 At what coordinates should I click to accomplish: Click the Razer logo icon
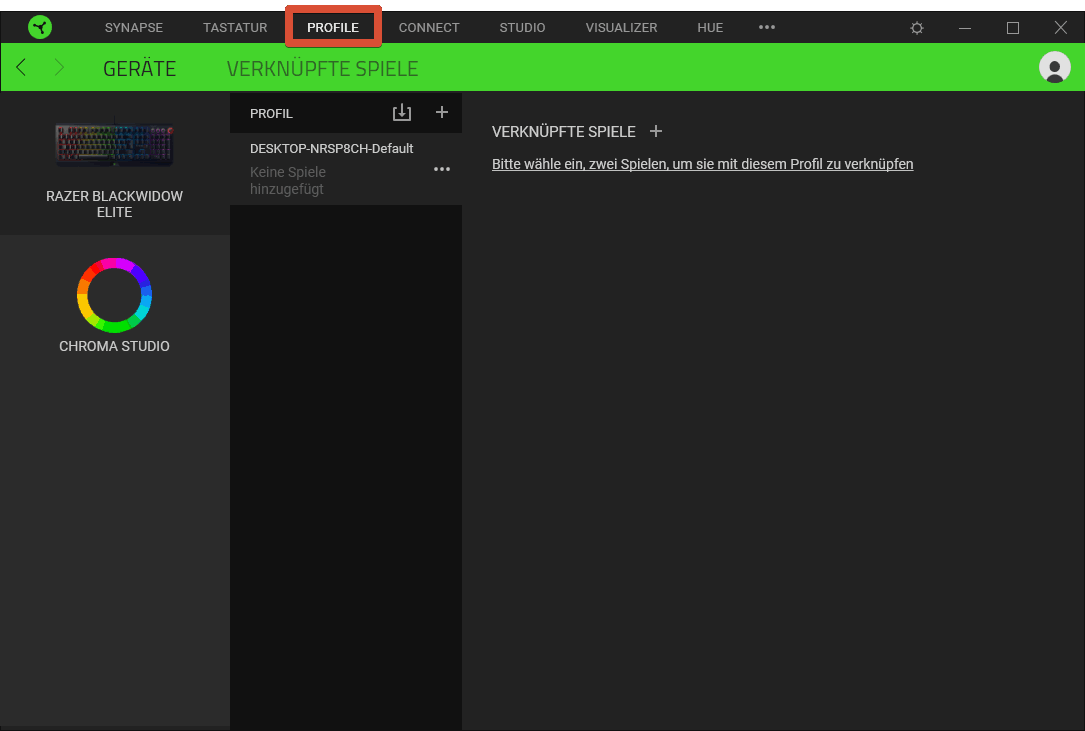tap(40, 28)
